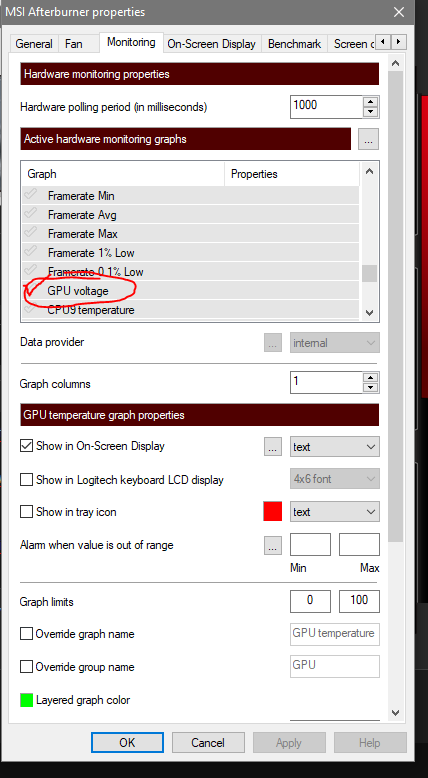Viewport: 428px width, 778px height.
Task: Toggle the checkmark next to Framerate 1% Low
Action: (31, 252)
